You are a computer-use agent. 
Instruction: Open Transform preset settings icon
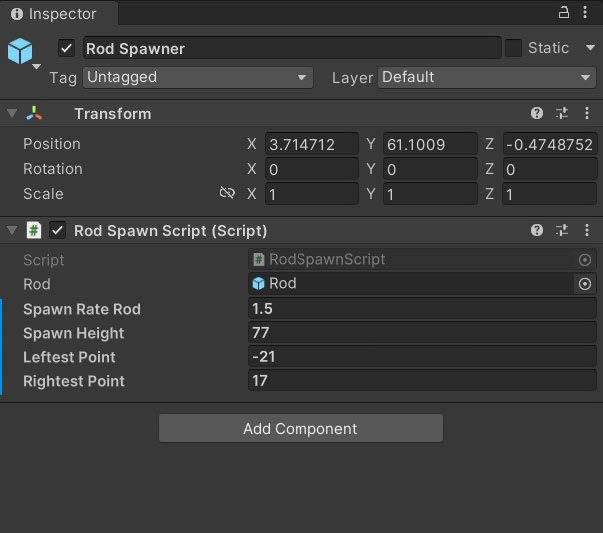[561, 114]
